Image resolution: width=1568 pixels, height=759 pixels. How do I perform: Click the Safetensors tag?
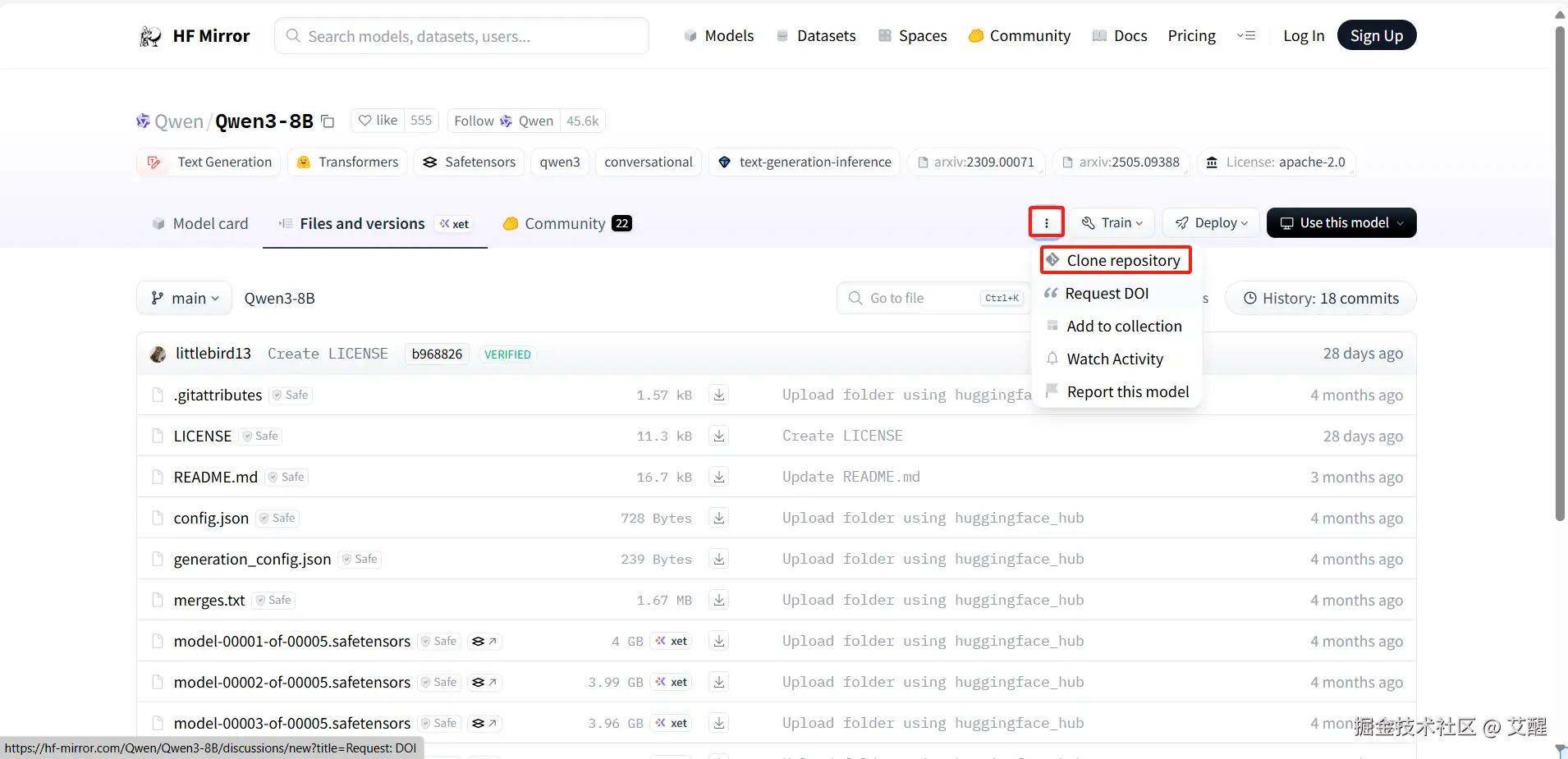pos(469,162)
